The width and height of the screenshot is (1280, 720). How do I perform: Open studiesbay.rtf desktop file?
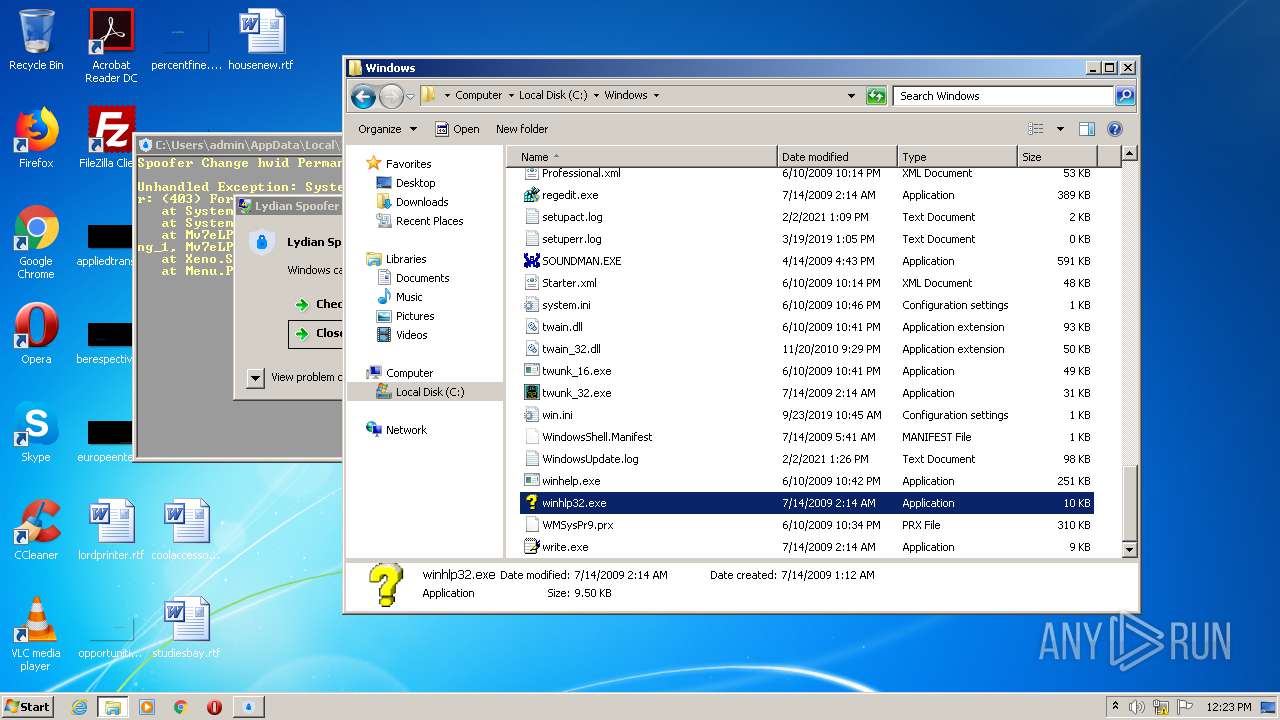pos(186,628)
